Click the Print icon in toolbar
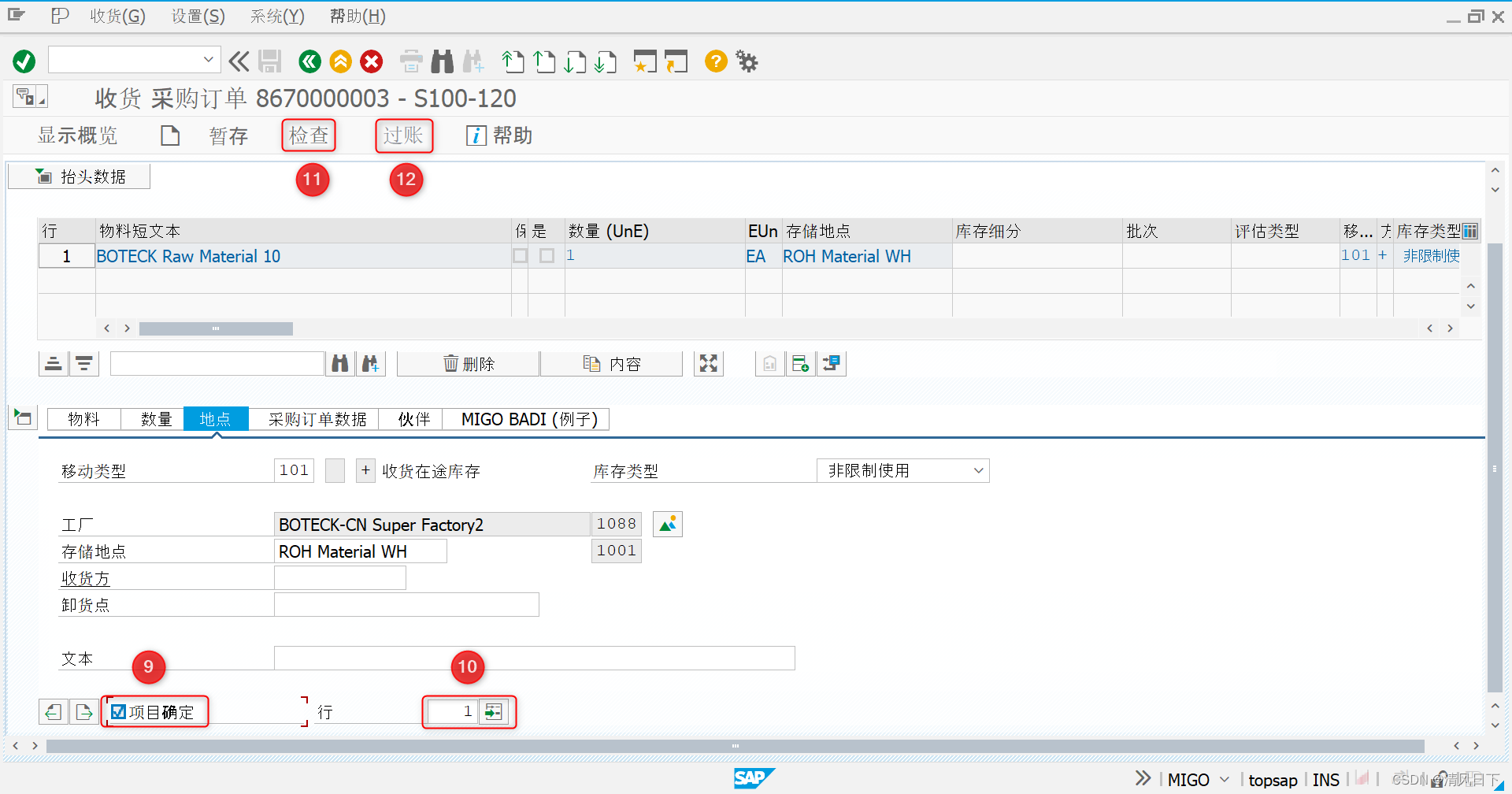The width and height of the screenshot is (1512, 794). 411,61
